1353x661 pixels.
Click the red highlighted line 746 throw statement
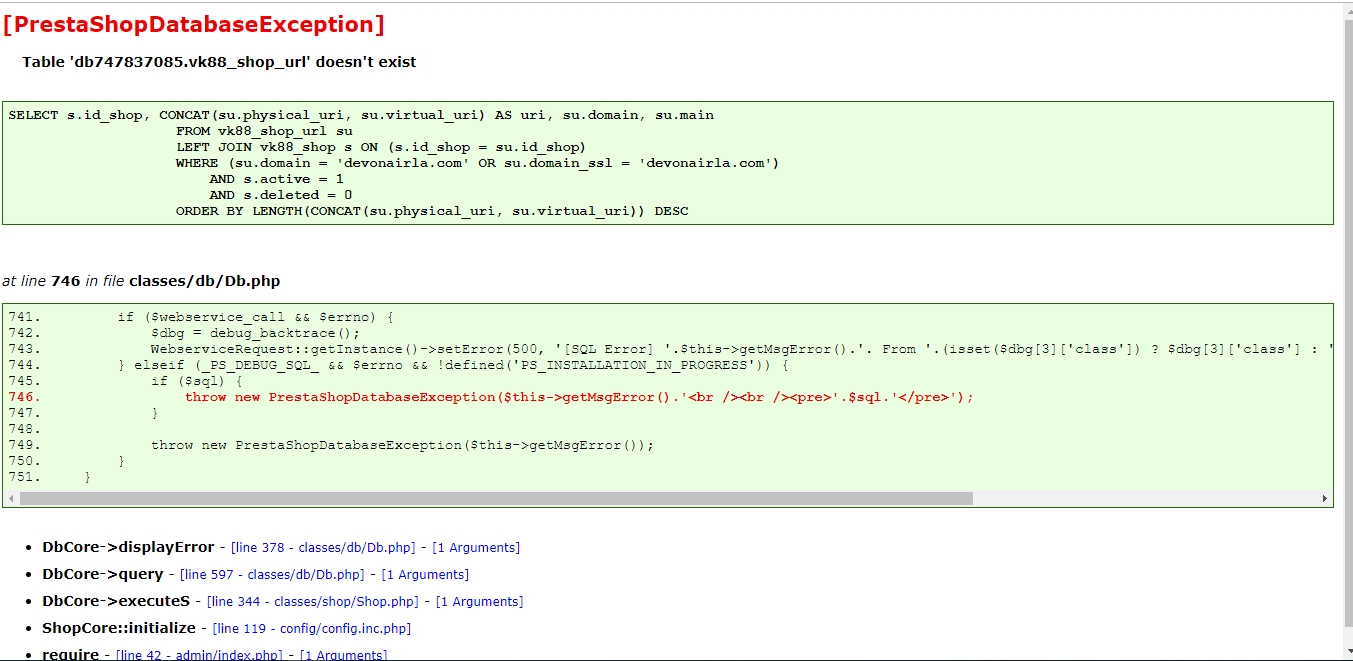click(579, 397)
